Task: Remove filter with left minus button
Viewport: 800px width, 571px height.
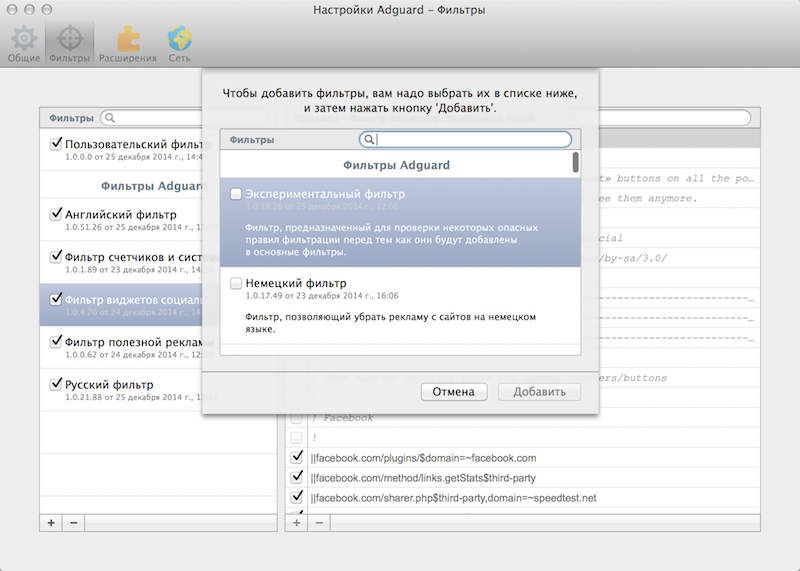Action: click(x=73, y=523)
